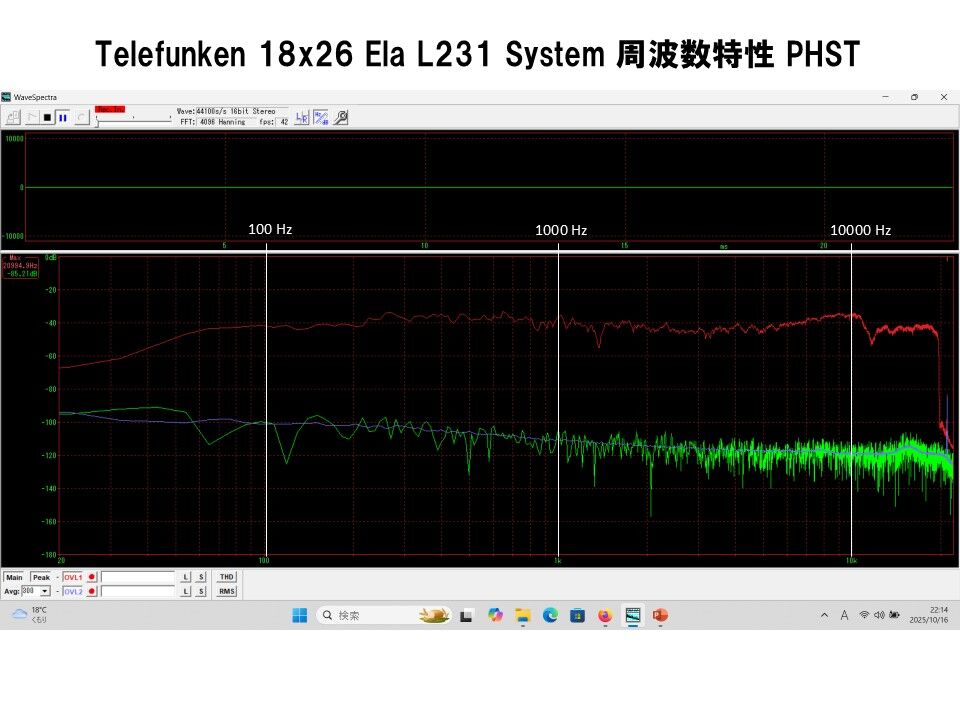Toggle the L/R channel display icon
Viewport: 960px width, 720px height.
click(302, 118)
